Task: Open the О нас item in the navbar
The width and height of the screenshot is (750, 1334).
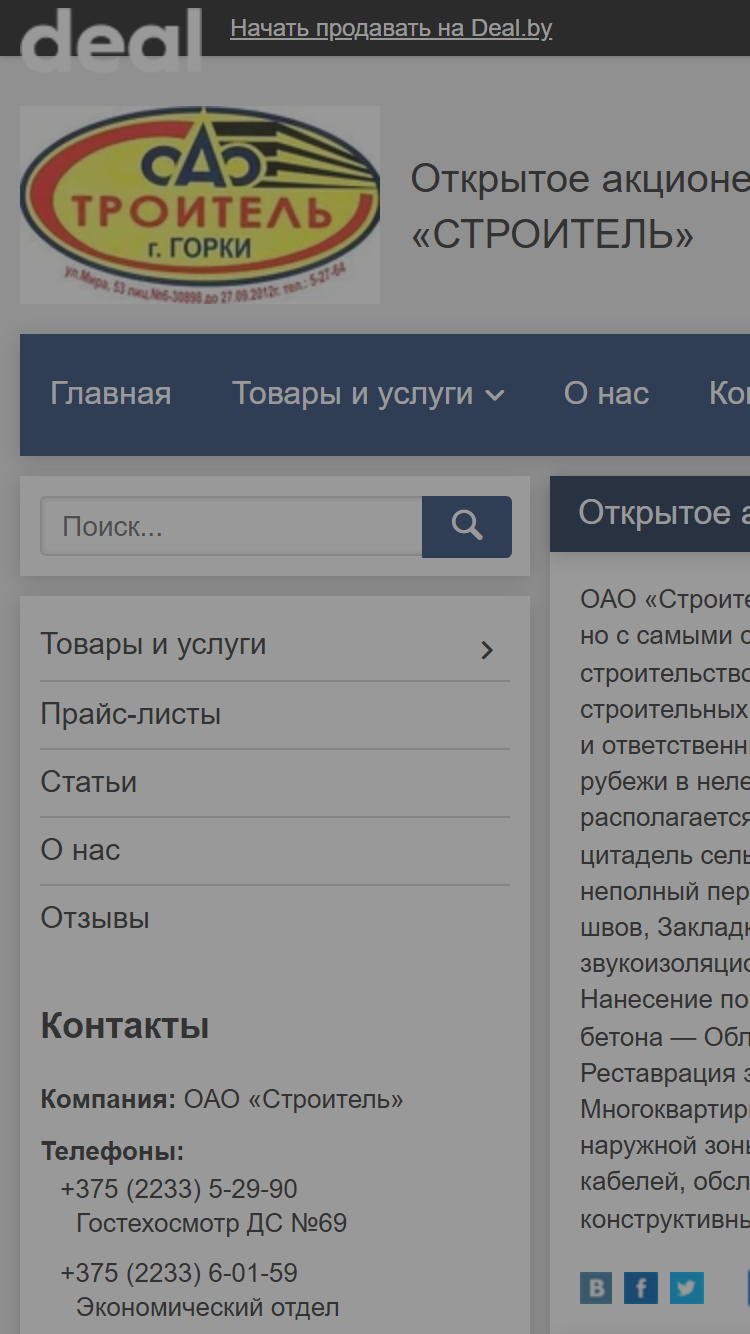Action: coord(606,394)
